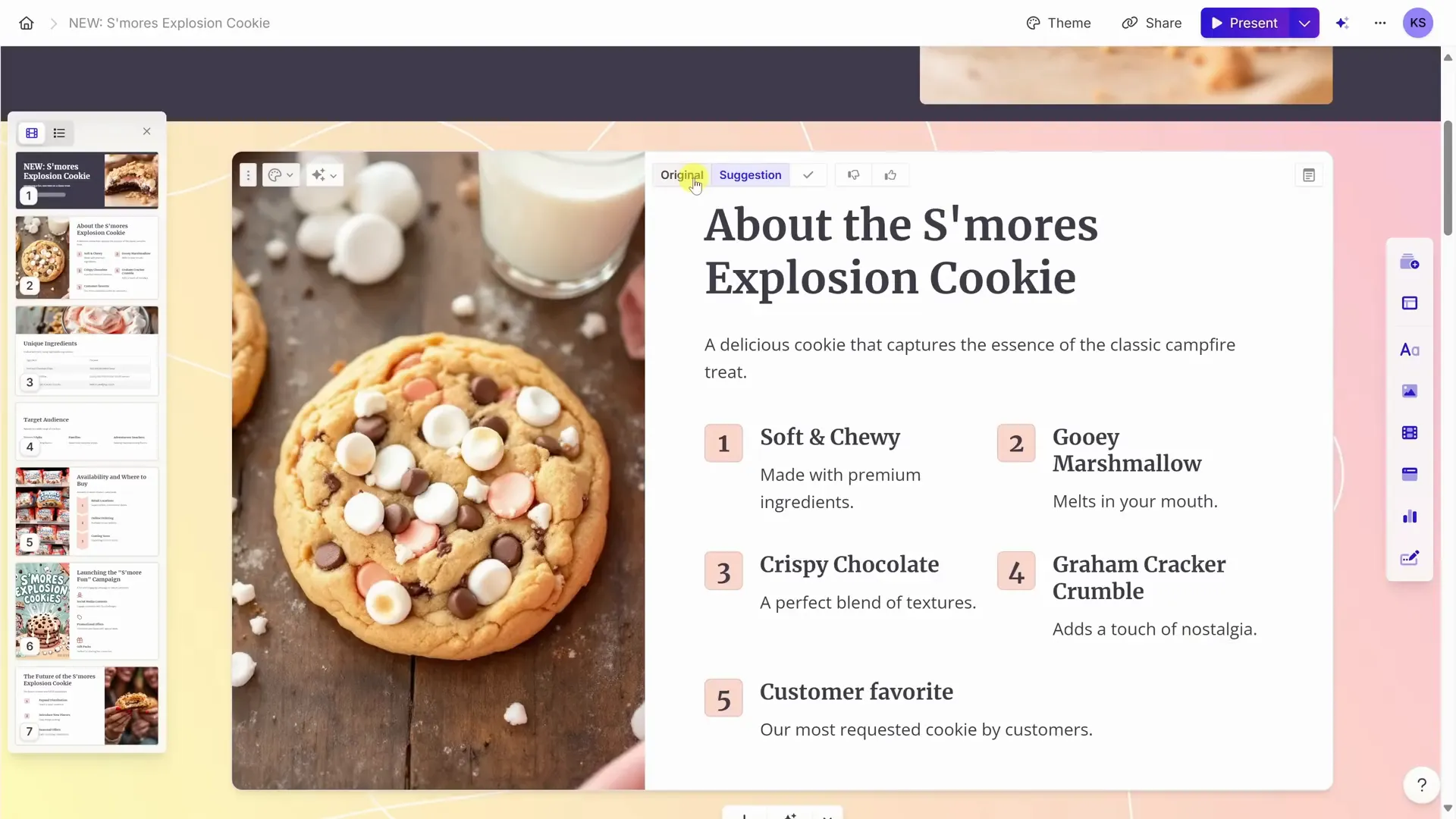Click the thumbs up feedback icon
Viewport: 1456px width, 819px height.
tap(890, 175)
